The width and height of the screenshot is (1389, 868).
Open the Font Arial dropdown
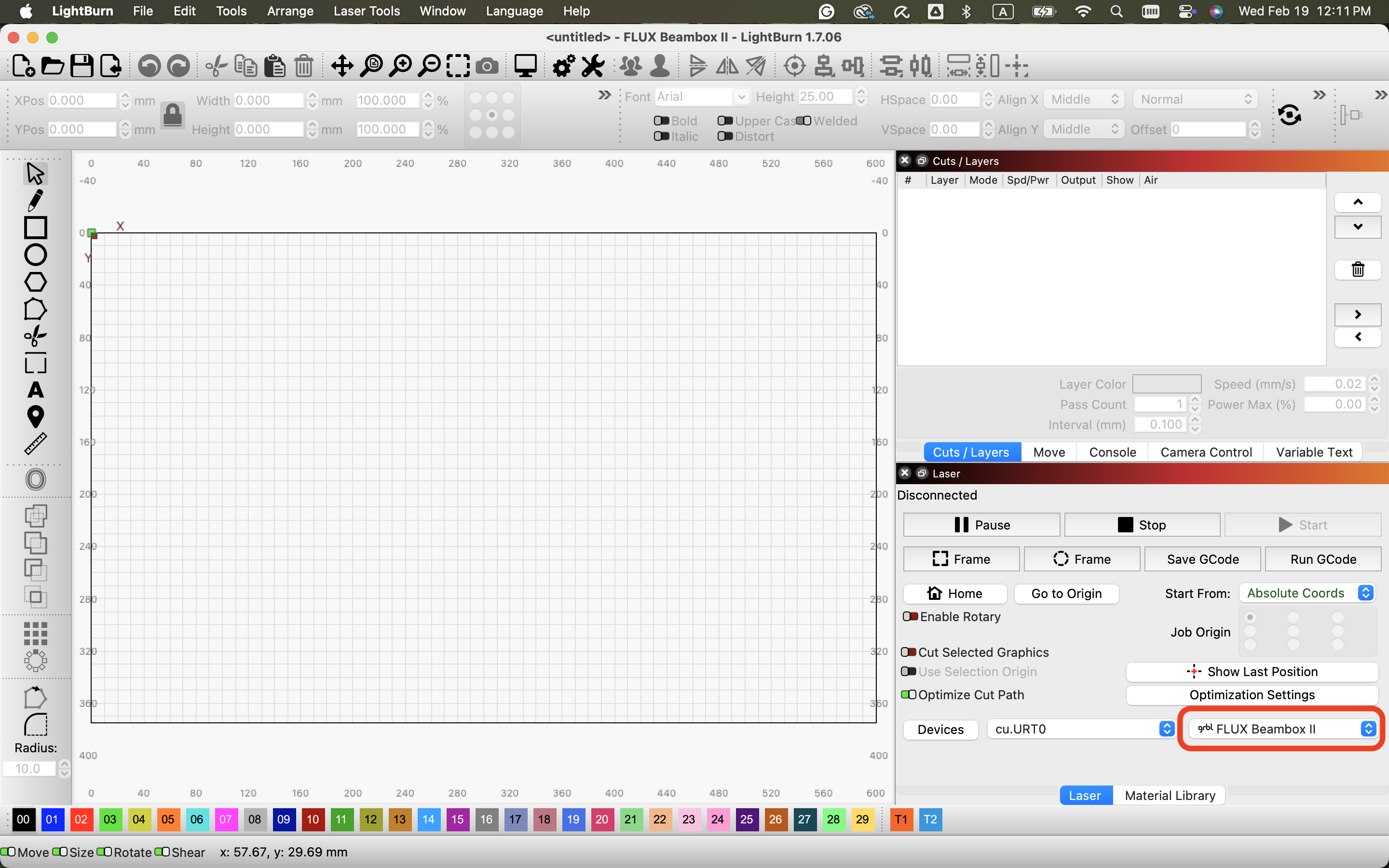coord(702,96)
